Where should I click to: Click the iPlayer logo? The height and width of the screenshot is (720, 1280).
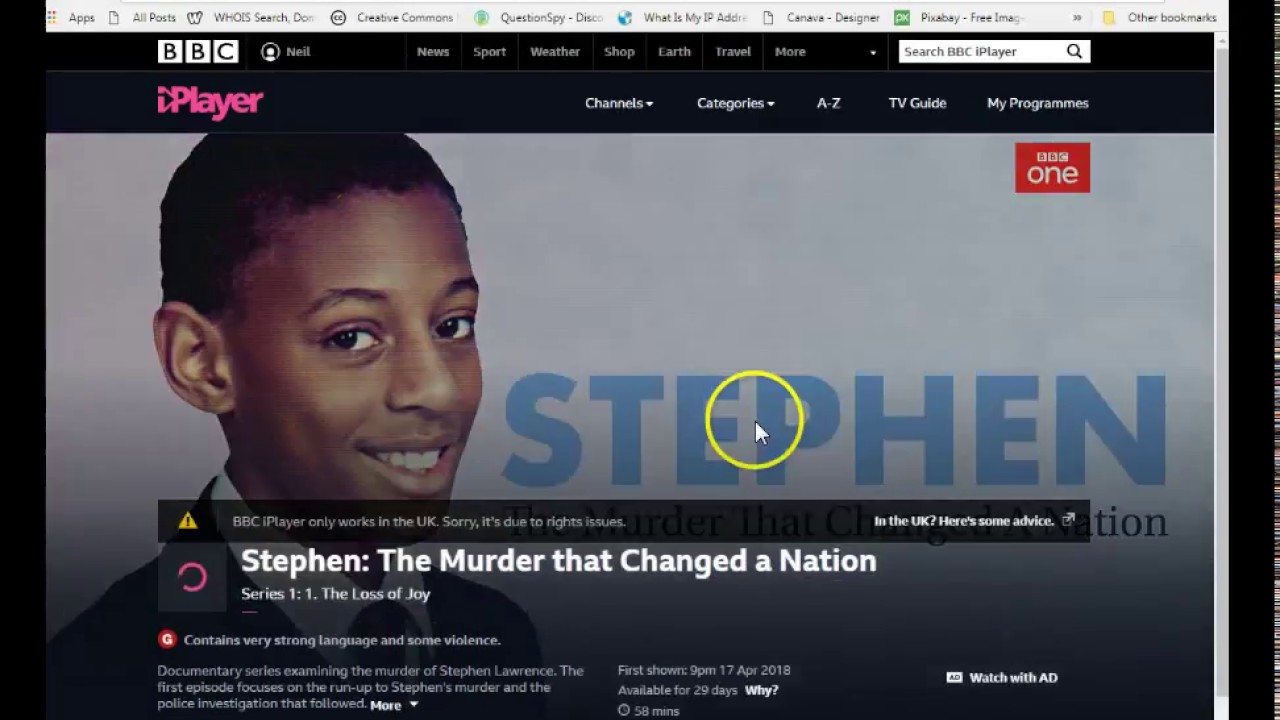(x=210, y=102)
